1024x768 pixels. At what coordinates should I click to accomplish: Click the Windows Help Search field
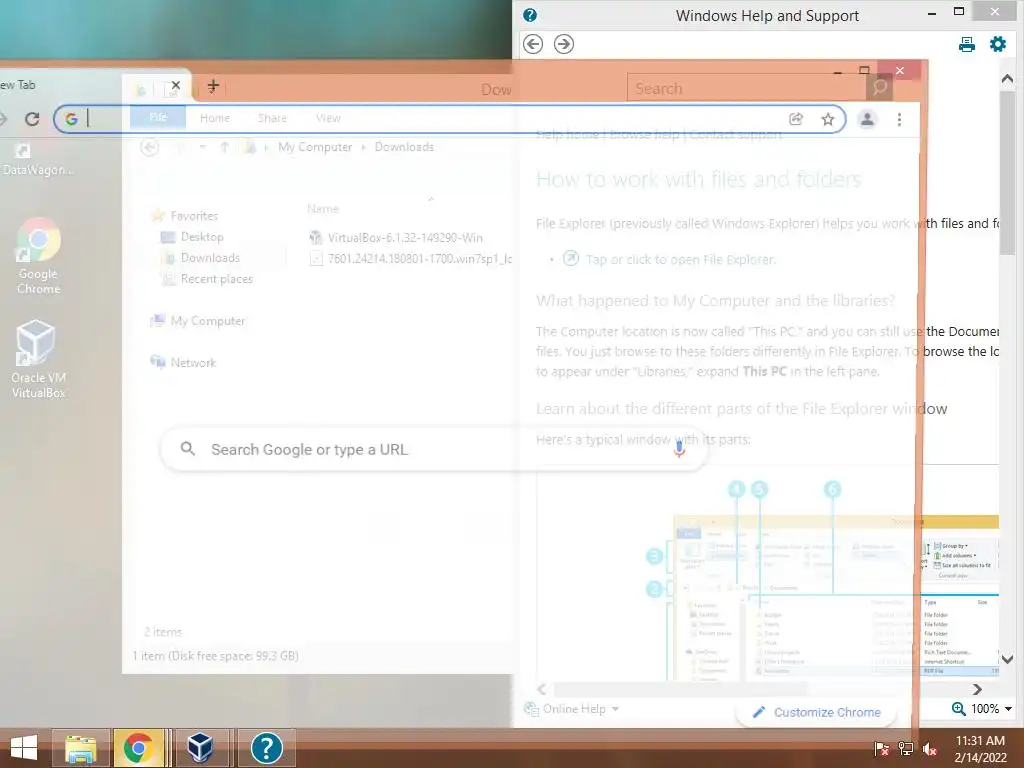coord(746,88)
